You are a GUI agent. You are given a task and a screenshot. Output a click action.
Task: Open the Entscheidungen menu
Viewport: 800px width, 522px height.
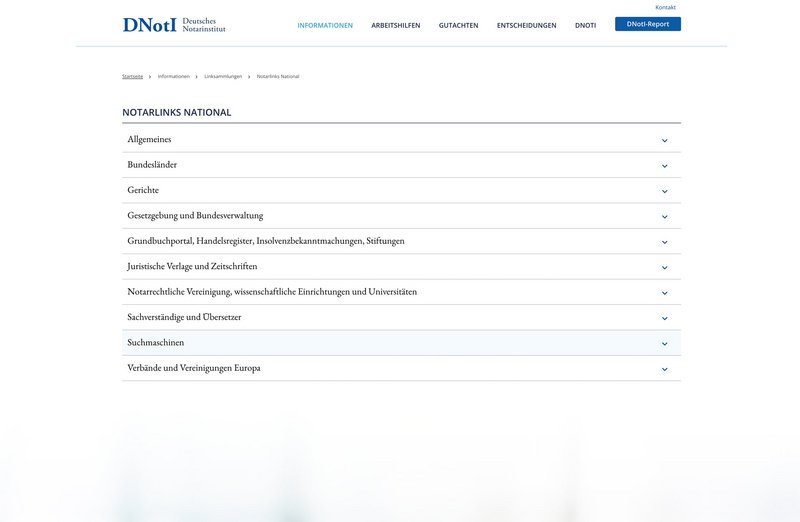[x=527, y=25]
